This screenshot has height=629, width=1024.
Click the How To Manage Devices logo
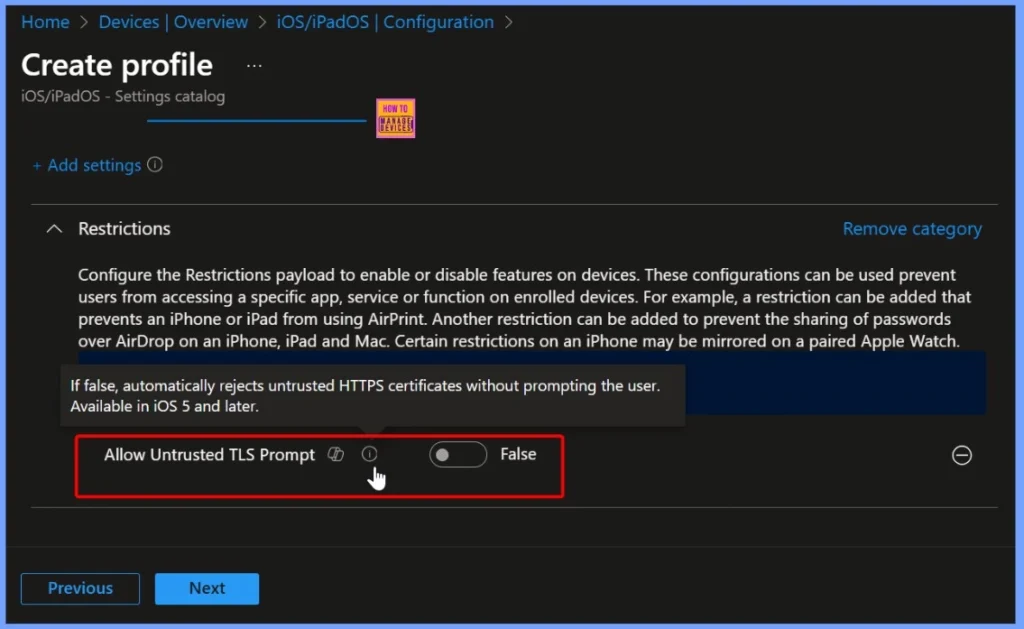pyautogui.click(x=395, y=117)
